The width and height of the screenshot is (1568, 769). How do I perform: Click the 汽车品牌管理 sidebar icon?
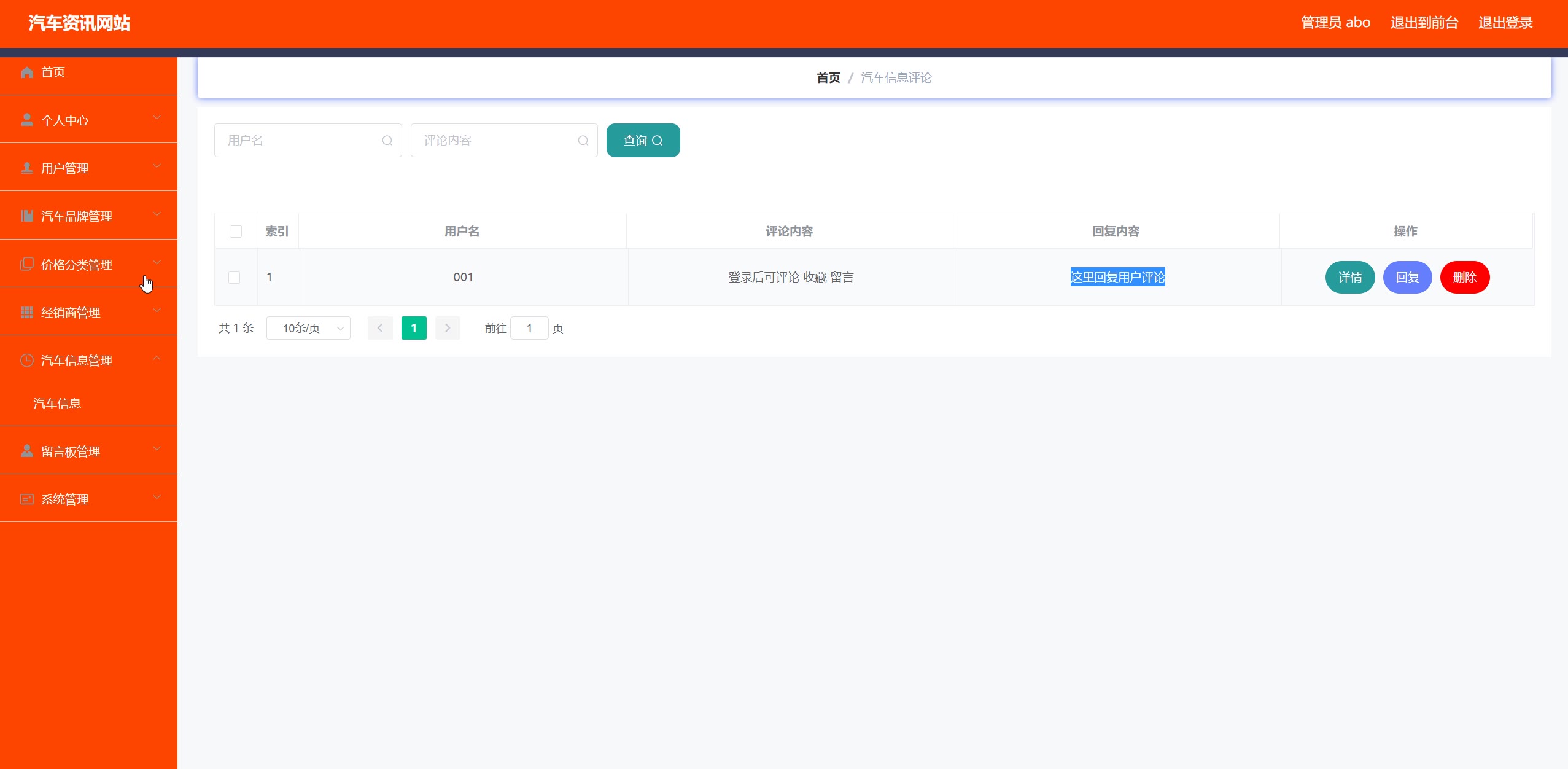pos(26,216)
